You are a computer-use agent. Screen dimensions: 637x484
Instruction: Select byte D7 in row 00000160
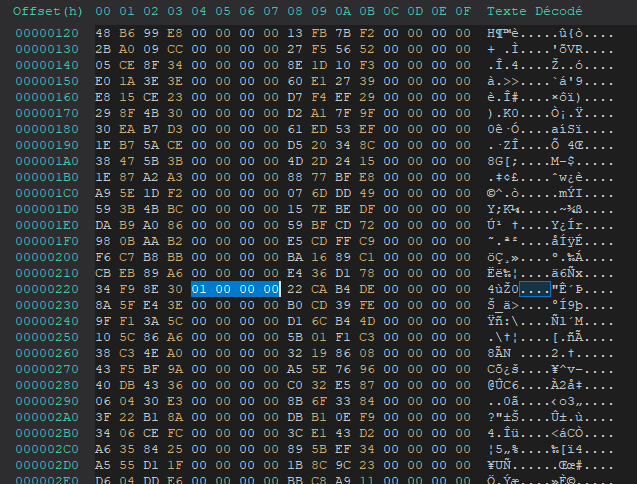[295, 97]
